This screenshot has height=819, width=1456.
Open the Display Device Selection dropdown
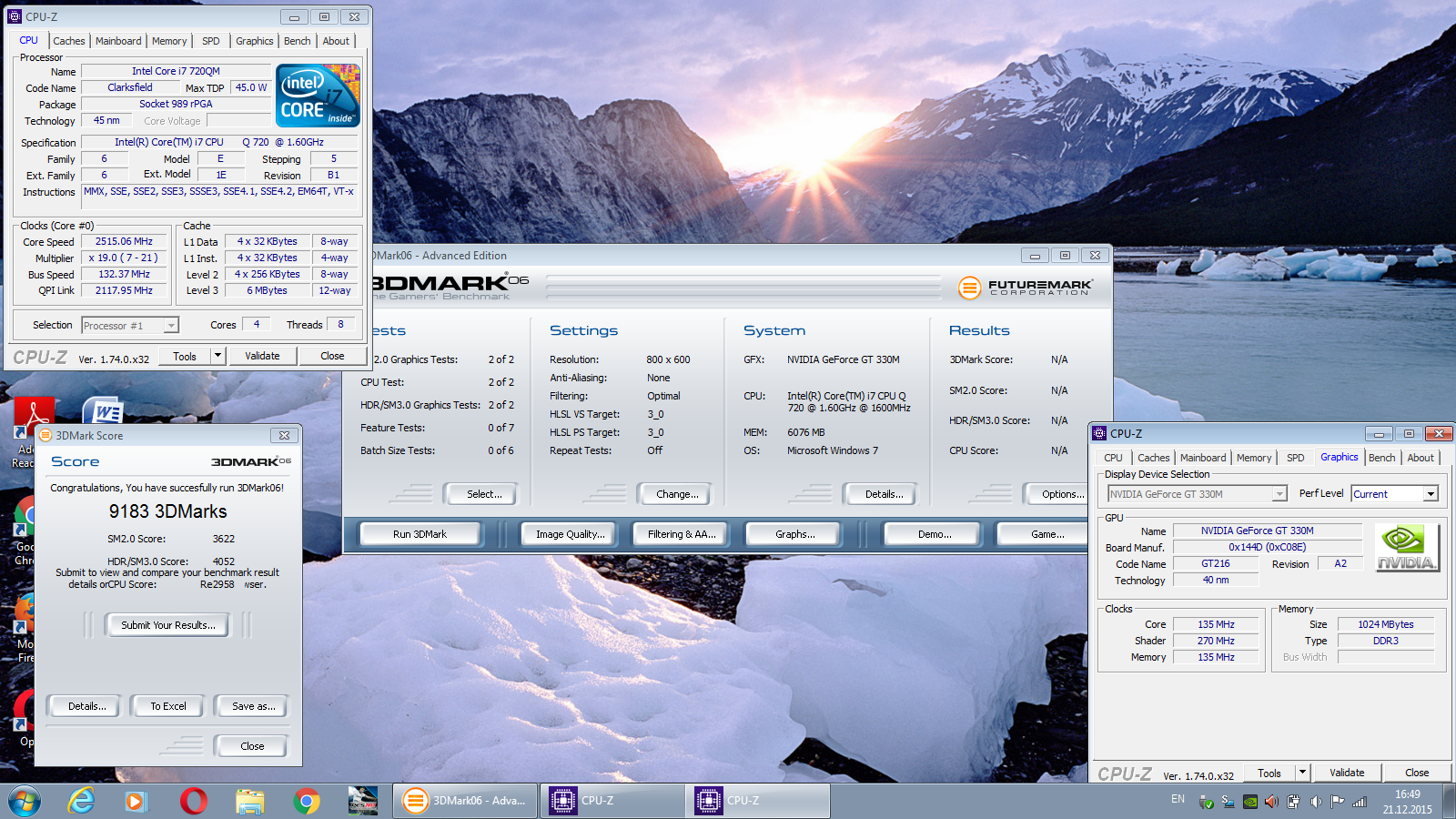coord(1197,493)
